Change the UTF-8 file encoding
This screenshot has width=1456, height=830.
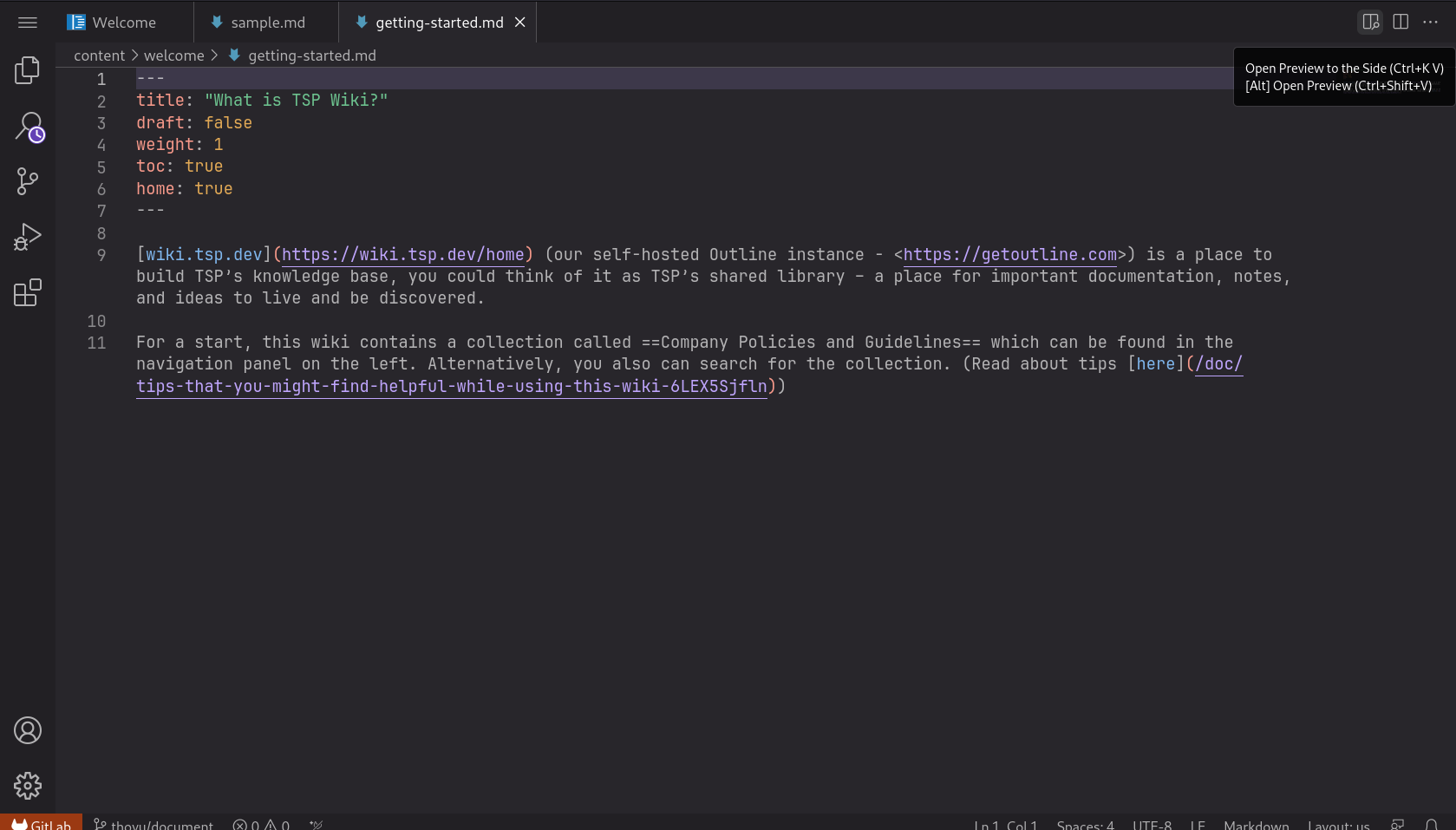pos(1152,823)
